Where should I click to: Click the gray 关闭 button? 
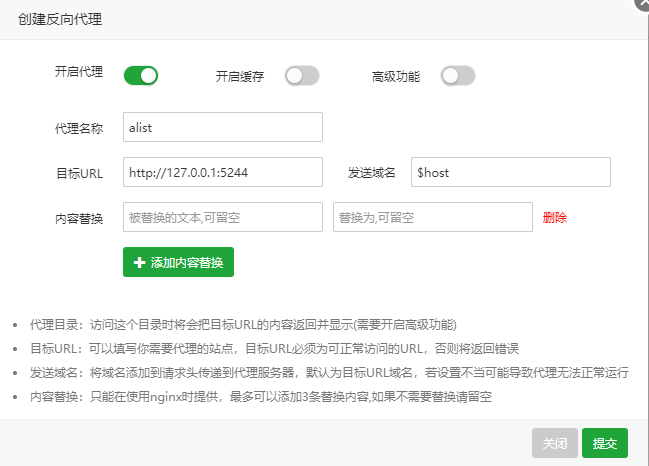555,443
